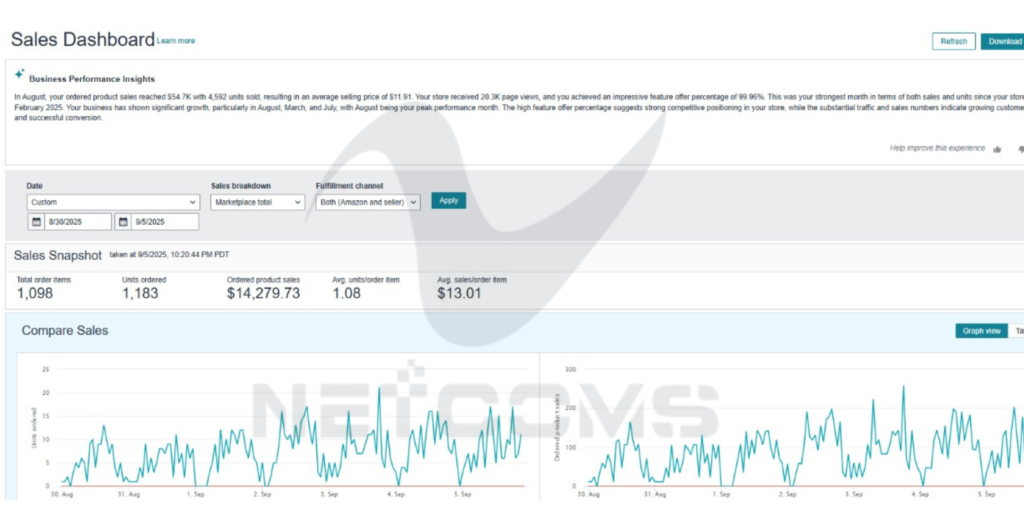This screenshot has width=1024, height=512.
Task: Open the end date calendar icon
Action: click(123, 222)
